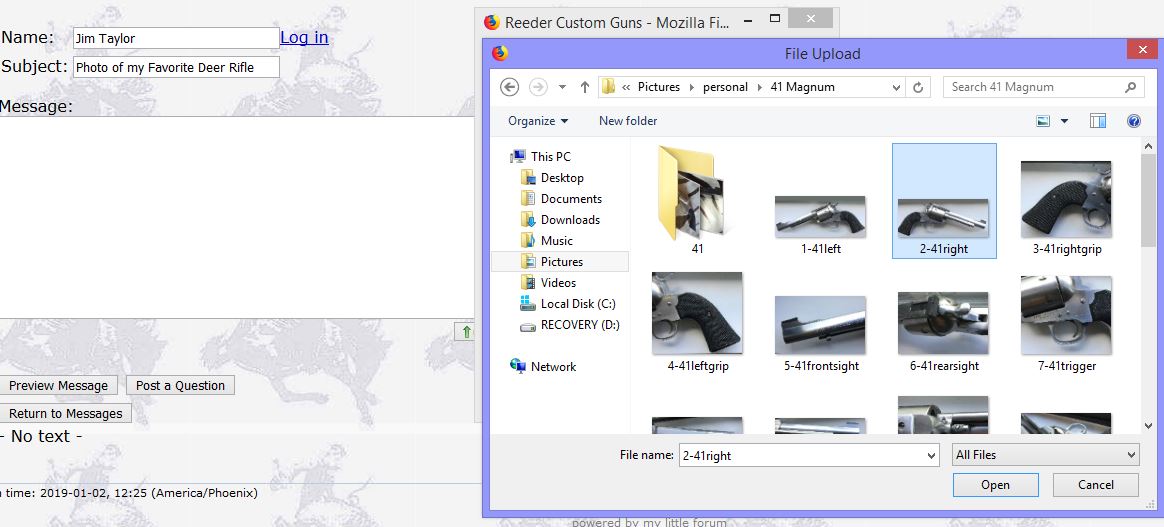Expand address bar path history dropdown

pyautogui.click(x=897, y=87)
